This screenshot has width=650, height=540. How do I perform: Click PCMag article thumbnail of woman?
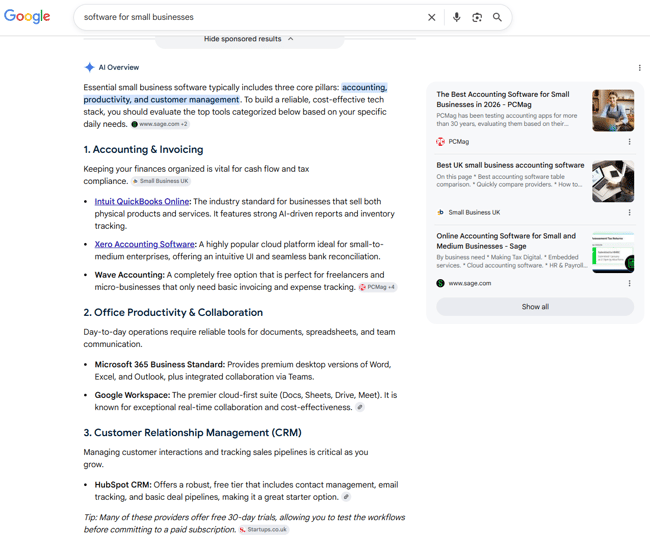613,111
